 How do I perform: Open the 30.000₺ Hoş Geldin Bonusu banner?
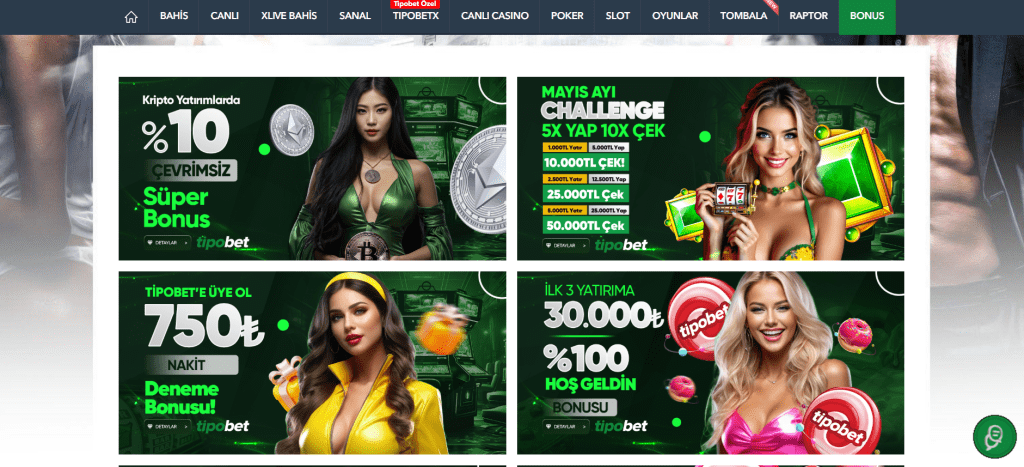pyautogui.click(x=711, y=362)
